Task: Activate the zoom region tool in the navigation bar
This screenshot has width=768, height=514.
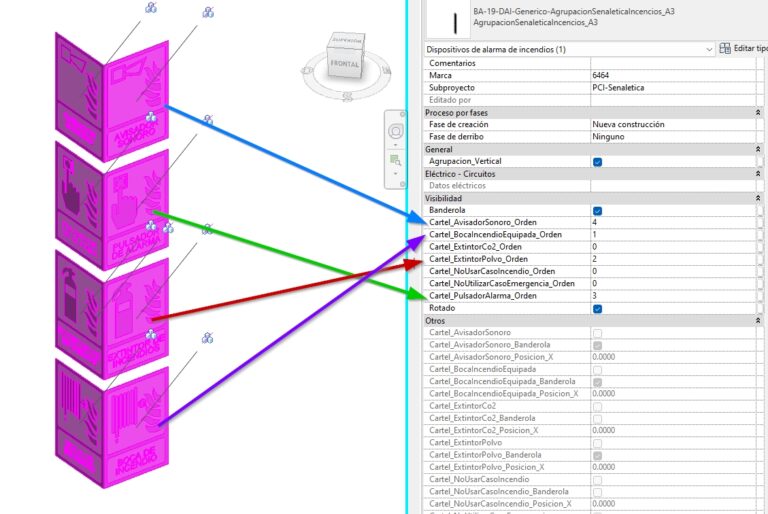Action: (396, 159)
